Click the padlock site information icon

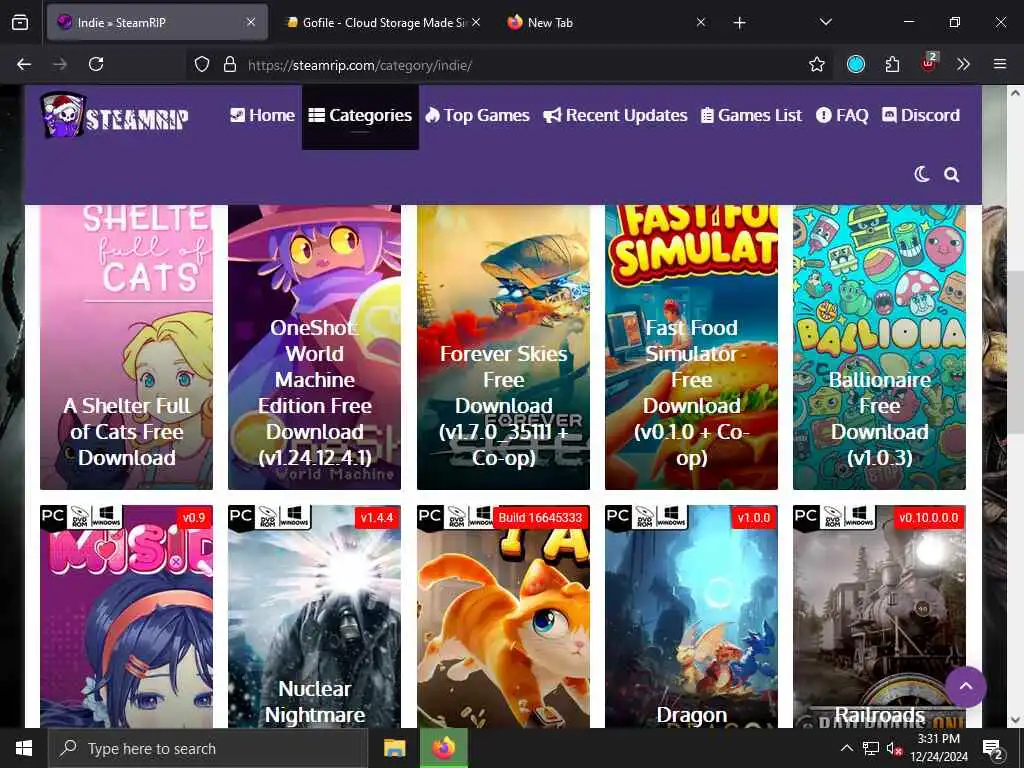coord(229,64)
